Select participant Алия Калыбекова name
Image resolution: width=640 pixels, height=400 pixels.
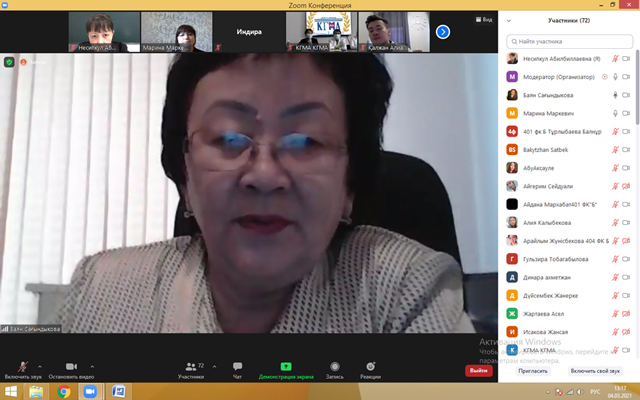[547, 222]
